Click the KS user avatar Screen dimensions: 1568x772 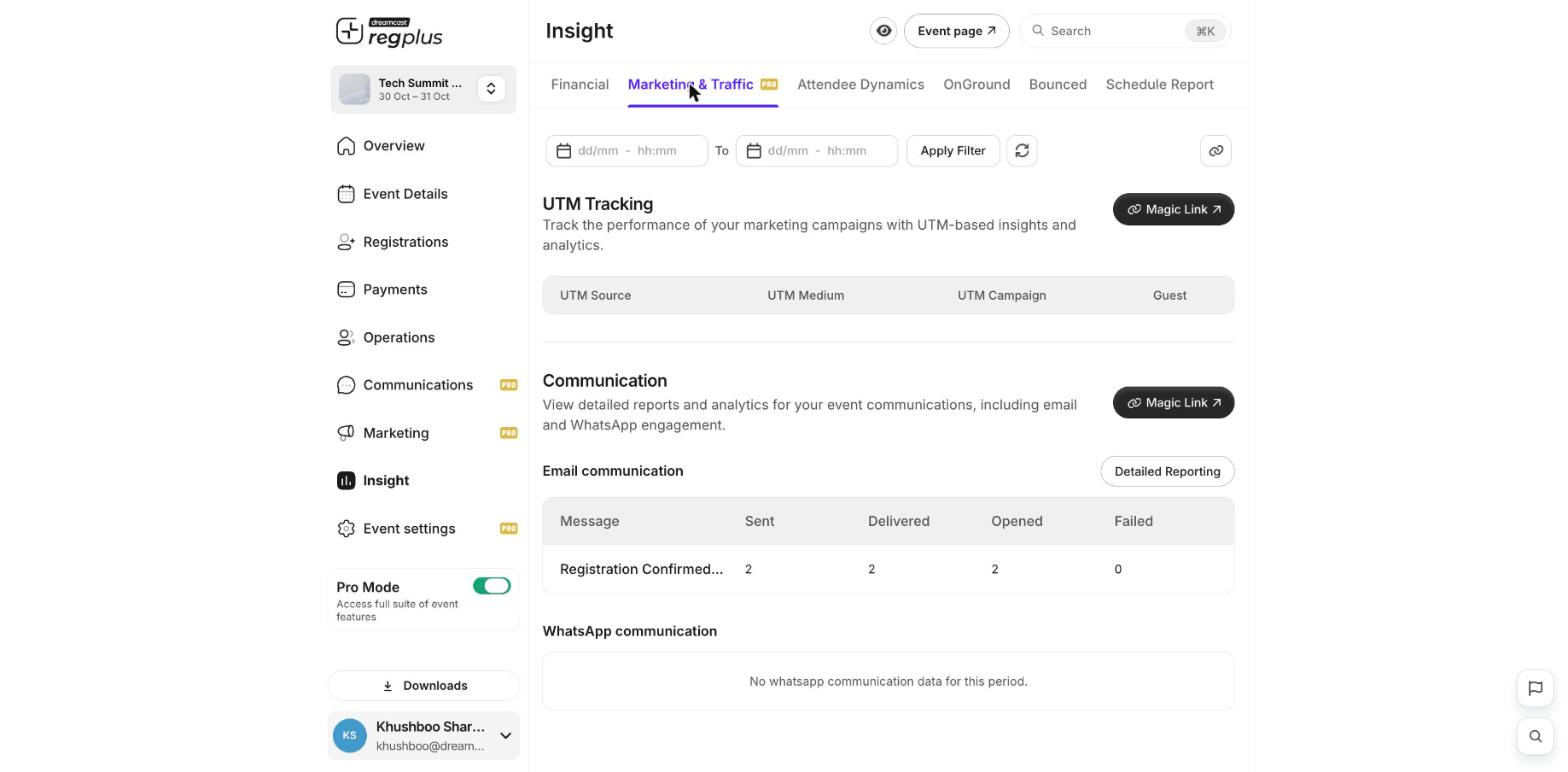pyautogui.click(x=350, y=736)
